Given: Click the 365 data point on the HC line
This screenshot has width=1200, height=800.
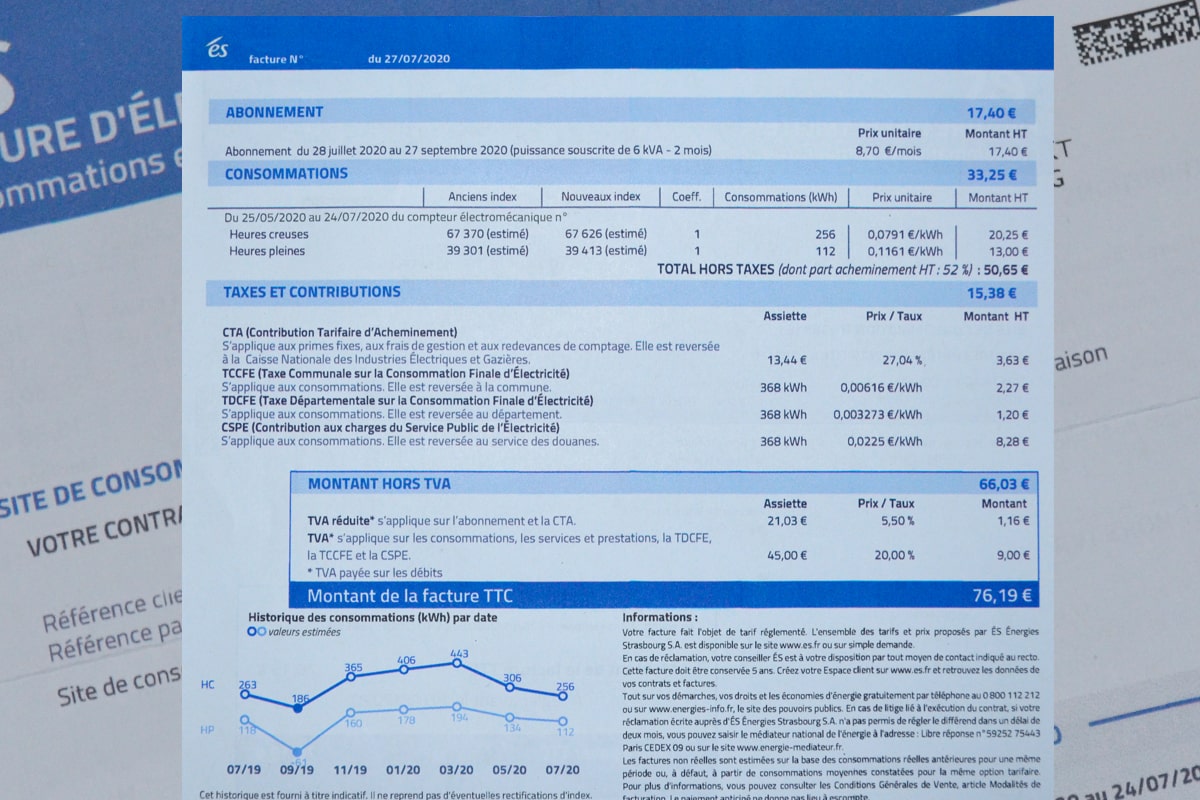Looking at the screenshot, I should 351,677.
